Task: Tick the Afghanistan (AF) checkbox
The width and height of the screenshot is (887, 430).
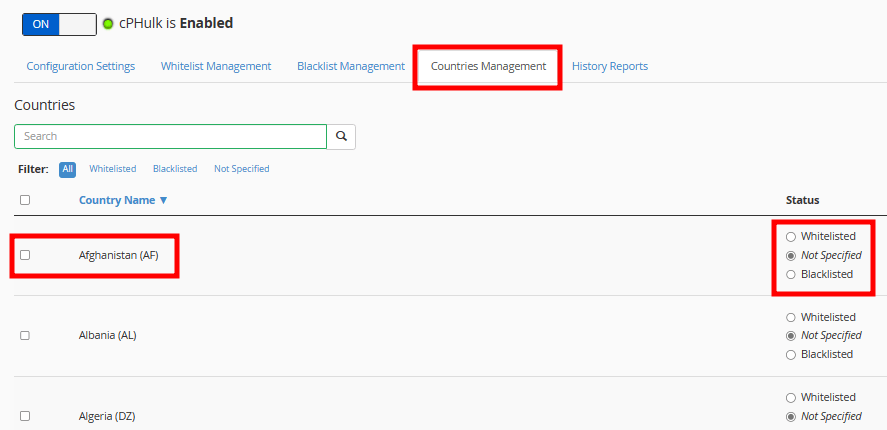Action: click(25, 255)
